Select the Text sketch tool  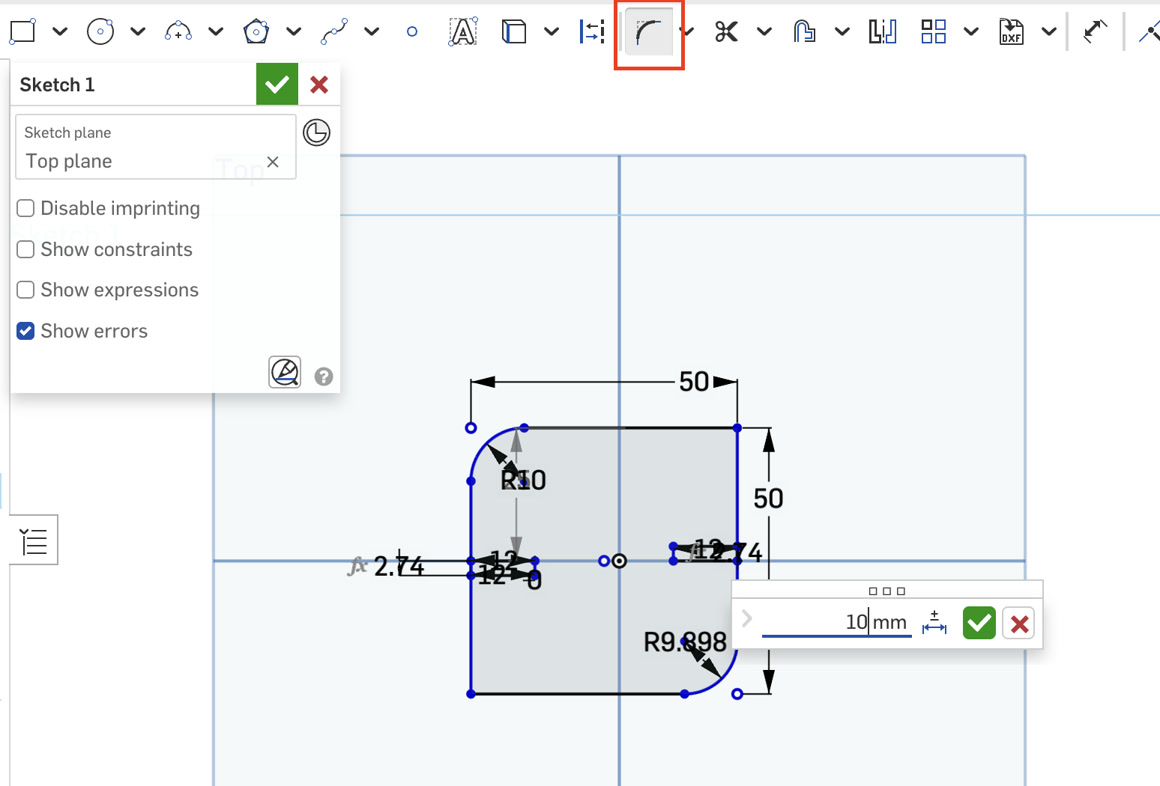tap(462, 32)
